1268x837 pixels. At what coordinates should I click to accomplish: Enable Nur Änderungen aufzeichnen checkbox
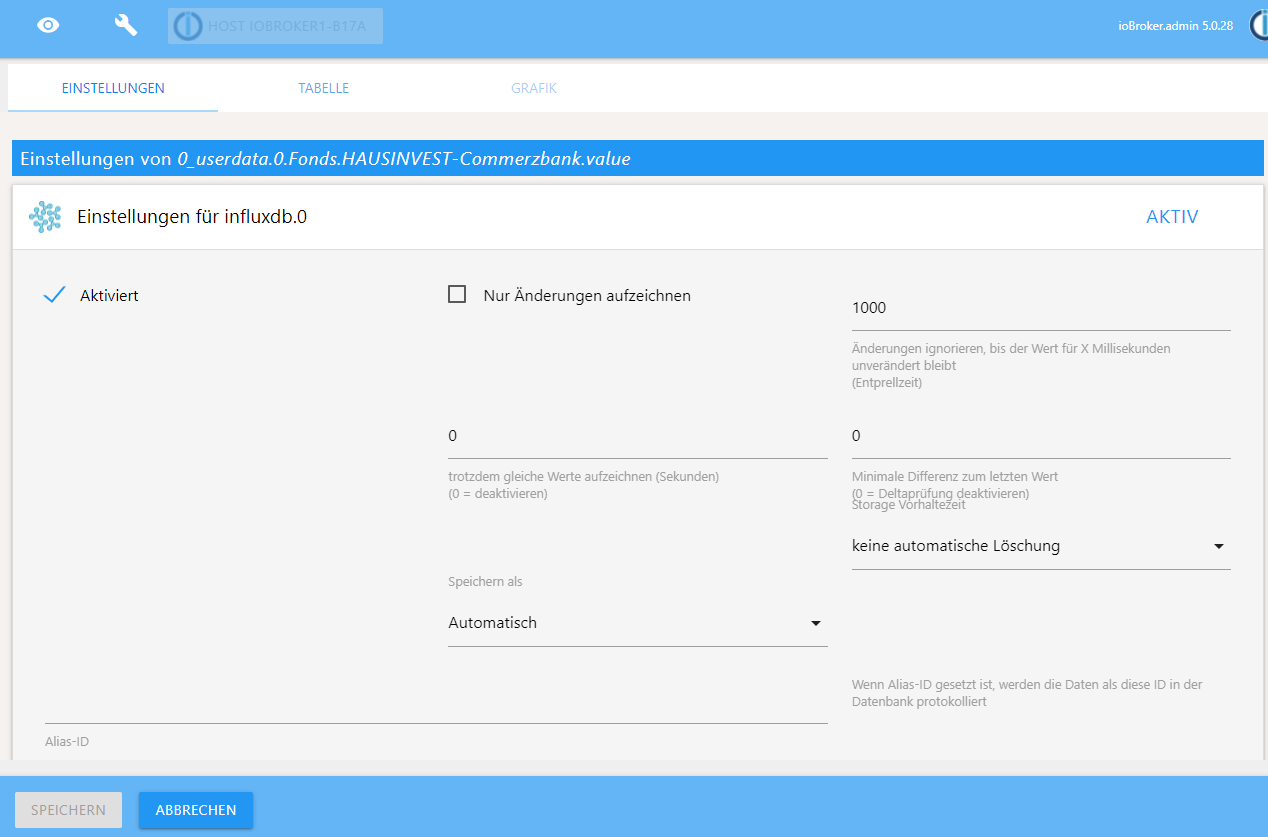457,295
